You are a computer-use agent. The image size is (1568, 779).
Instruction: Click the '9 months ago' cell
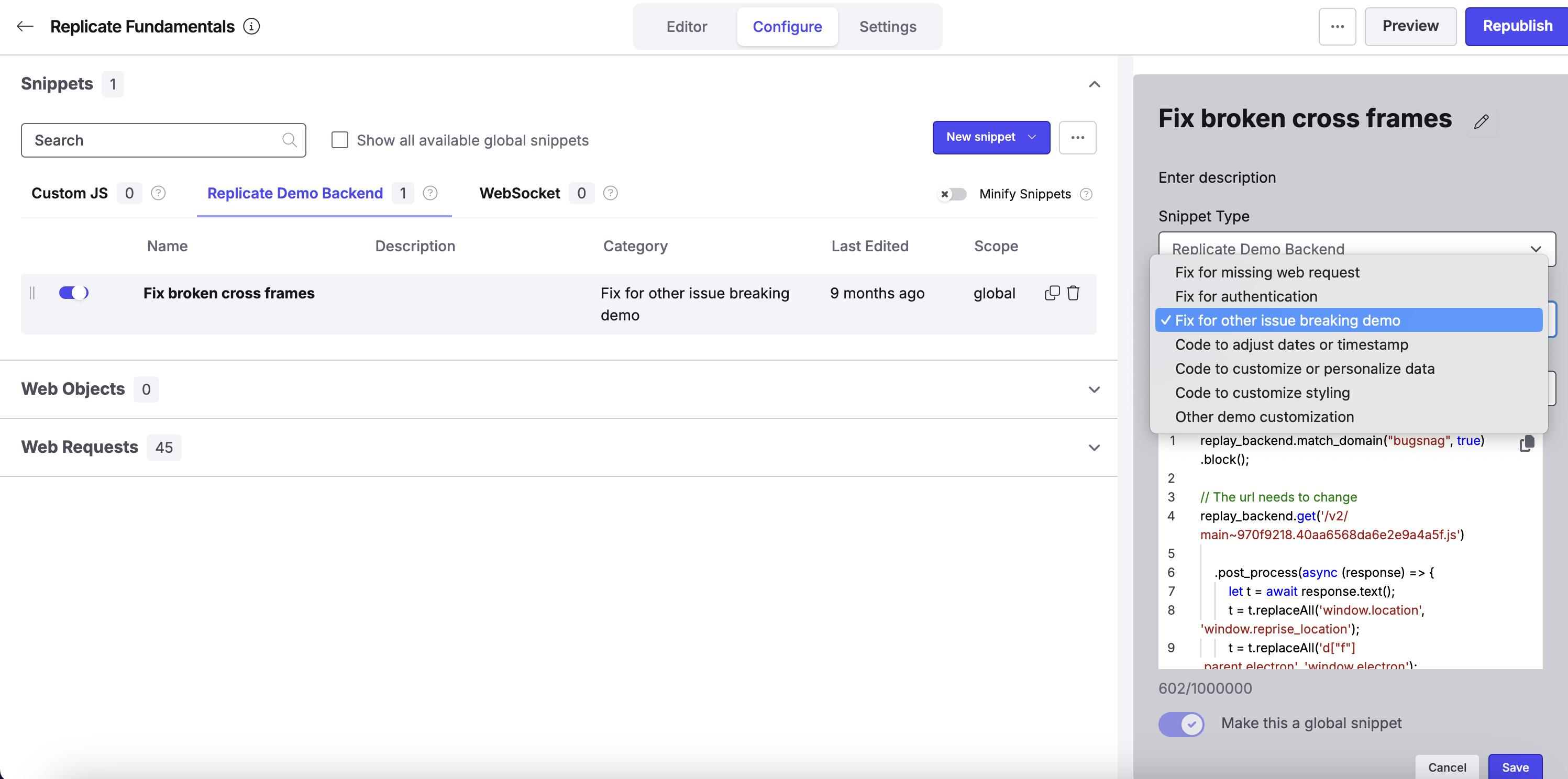point(877,293)
